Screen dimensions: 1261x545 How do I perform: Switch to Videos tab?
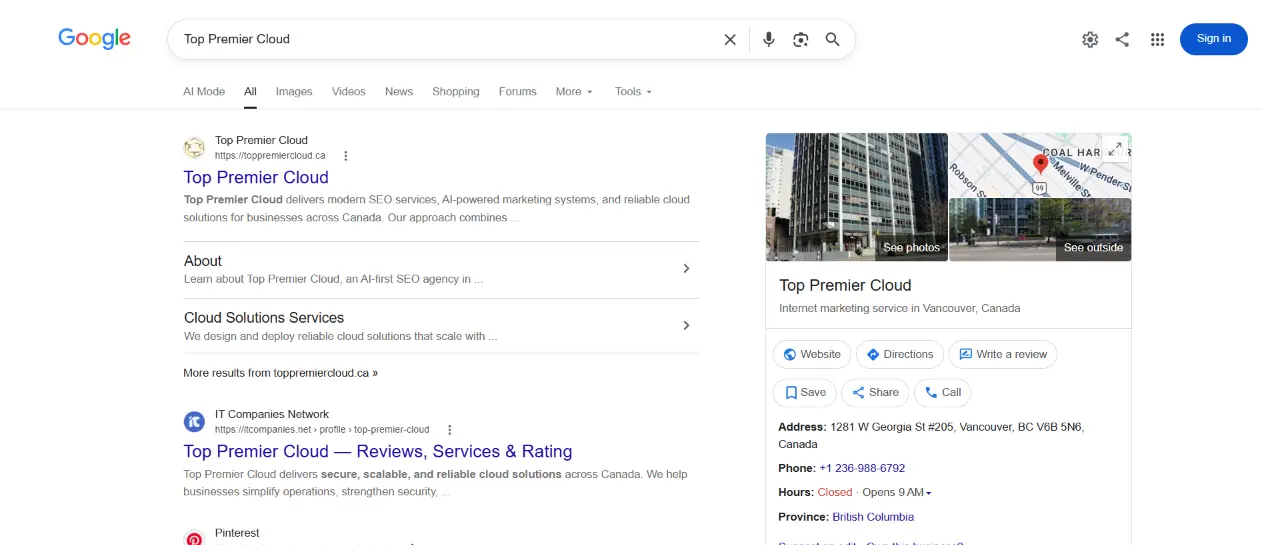coord(349,91)
